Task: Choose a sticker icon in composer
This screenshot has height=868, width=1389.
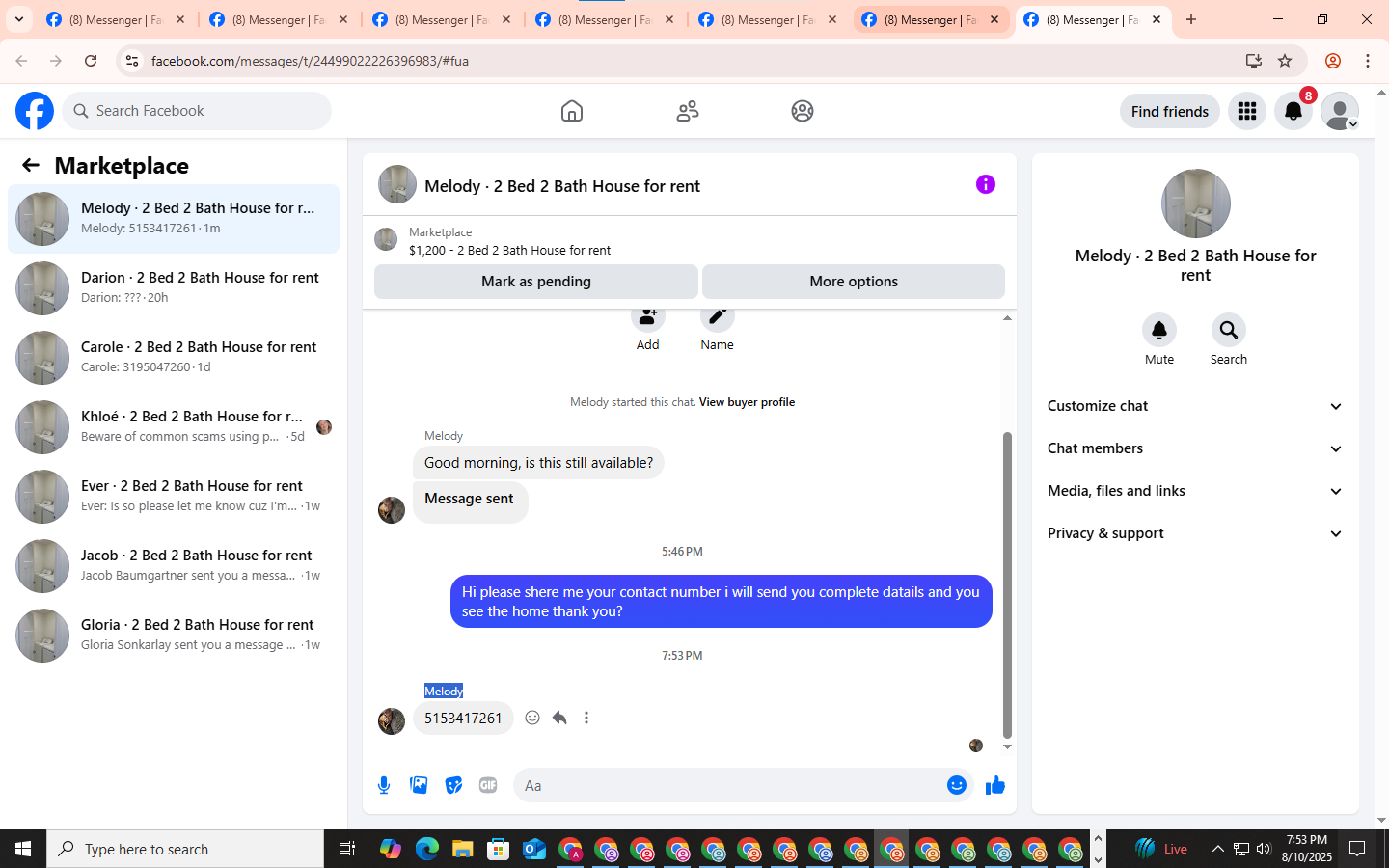Action: click(x=453, y=785)
